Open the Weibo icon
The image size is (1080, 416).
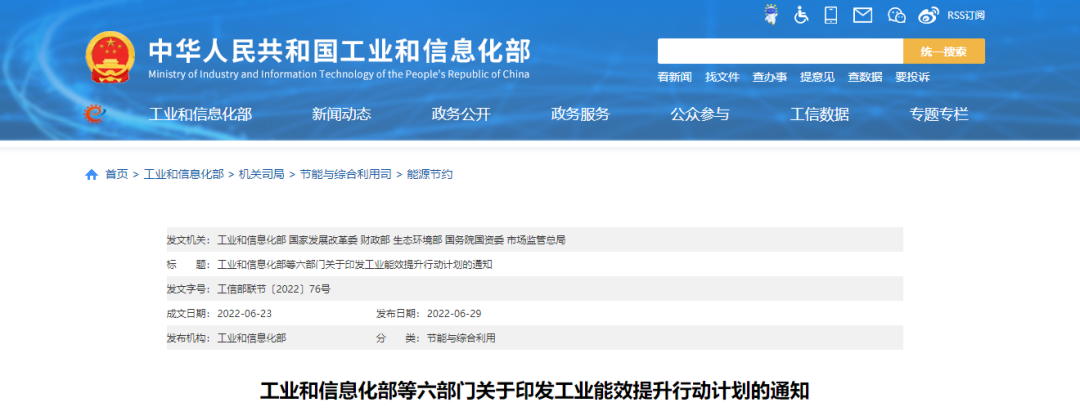point(928,14)
